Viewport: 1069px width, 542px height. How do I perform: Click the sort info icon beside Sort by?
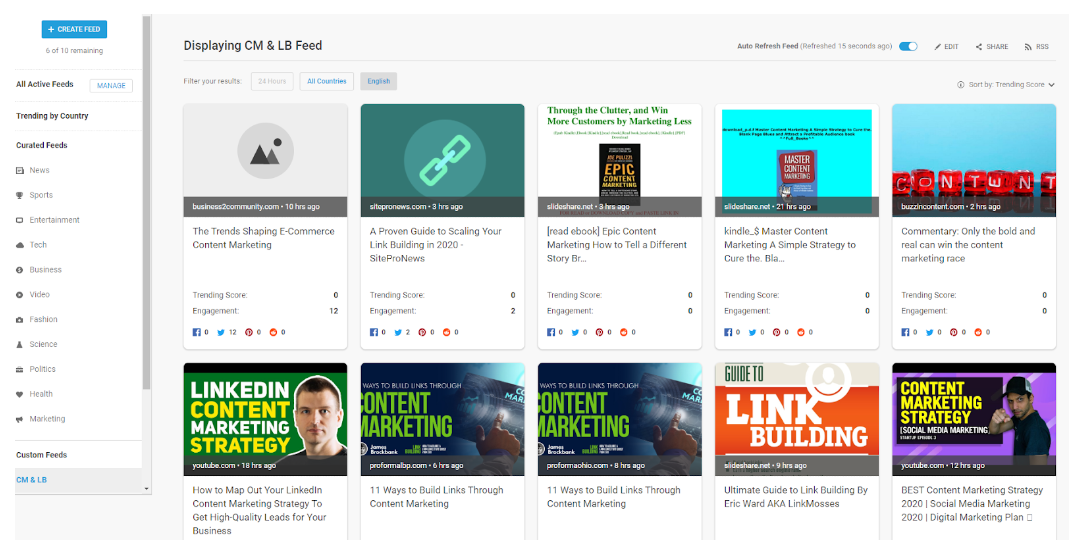[961, 85]
